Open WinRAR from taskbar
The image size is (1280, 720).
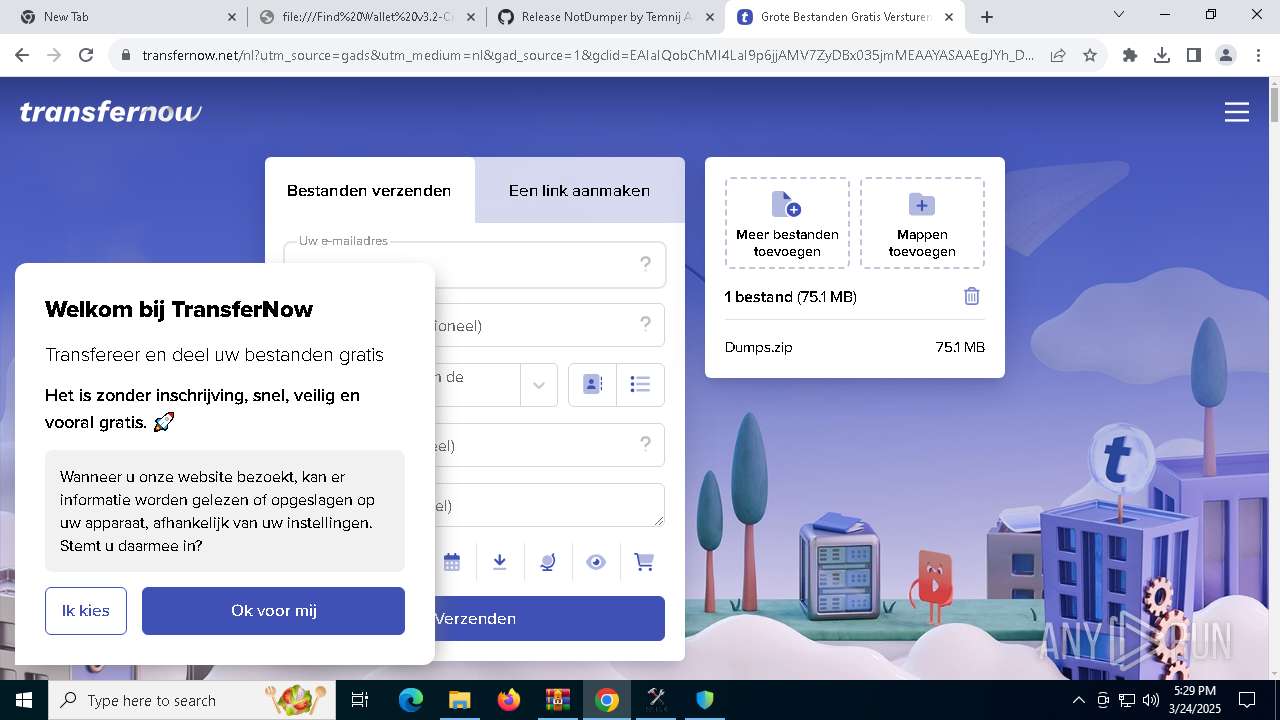(557, 700)
